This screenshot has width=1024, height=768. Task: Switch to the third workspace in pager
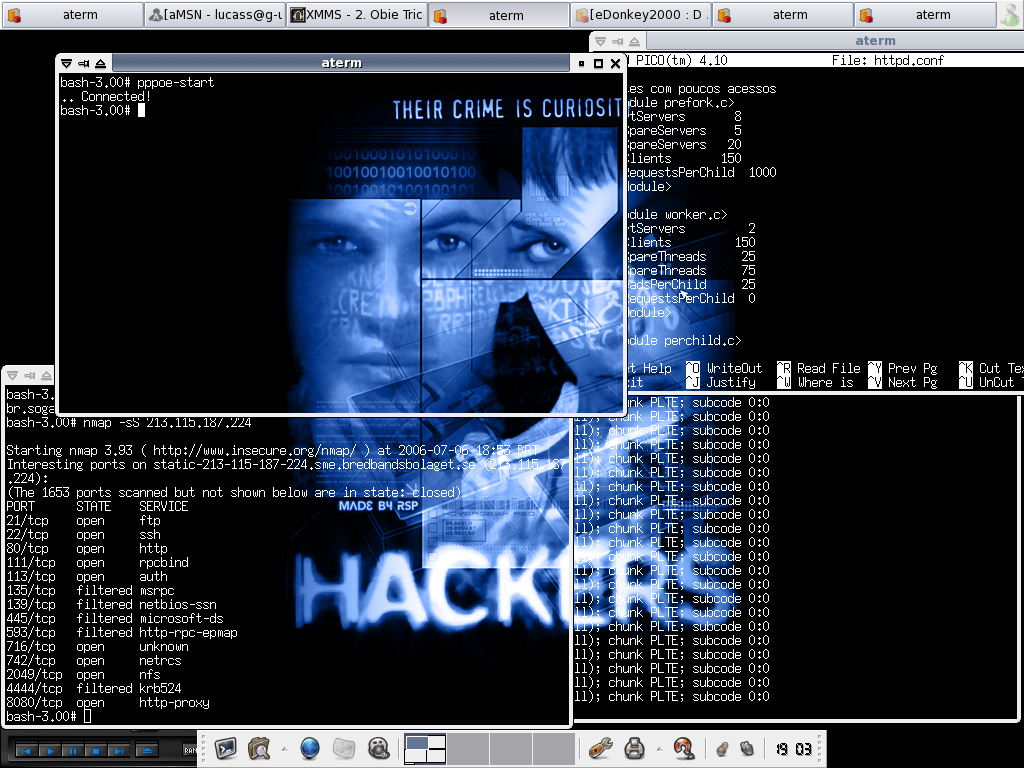pyautogui.click(x=511, y=748)
